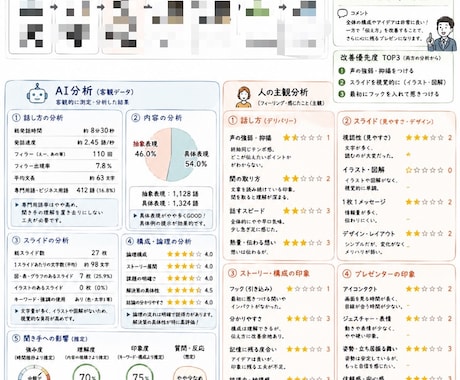Click the blue 具体表現 pie slice

(x=182, y=155)
